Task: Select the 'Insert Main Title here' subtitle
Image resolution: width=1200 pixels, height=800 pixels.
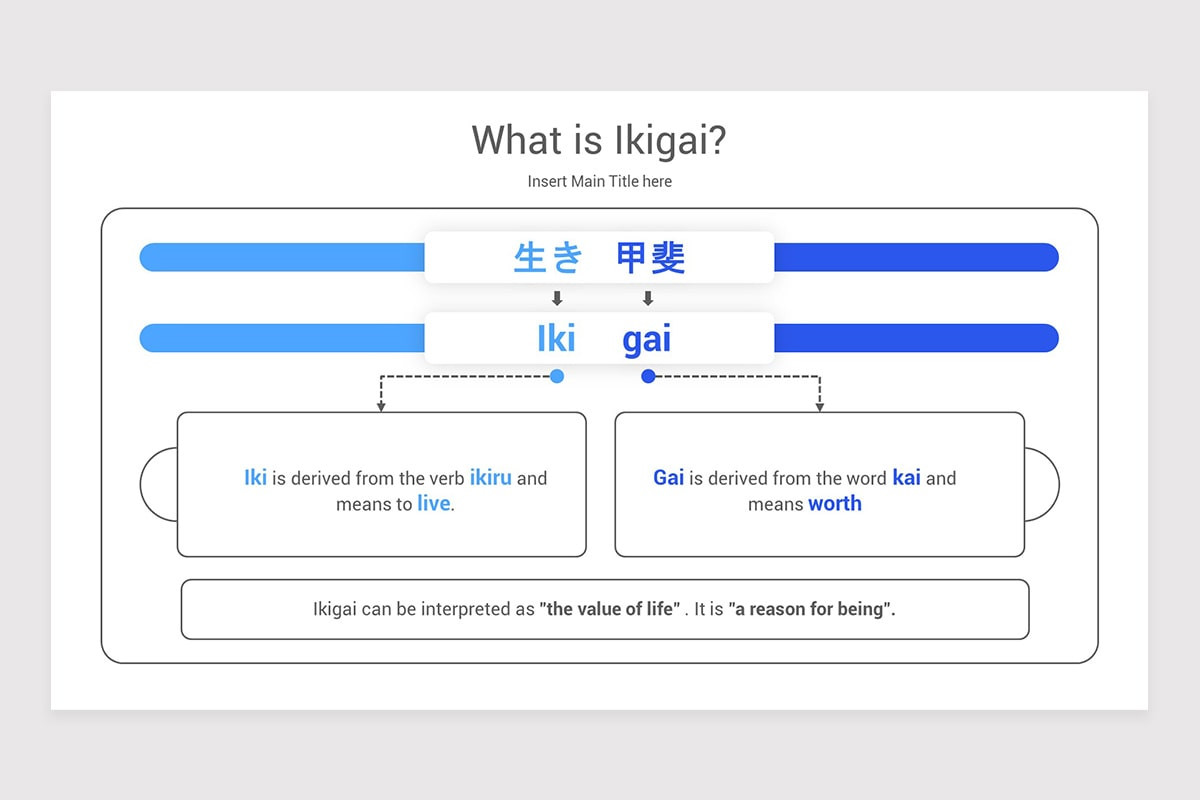Action: [x=600, y=181]
